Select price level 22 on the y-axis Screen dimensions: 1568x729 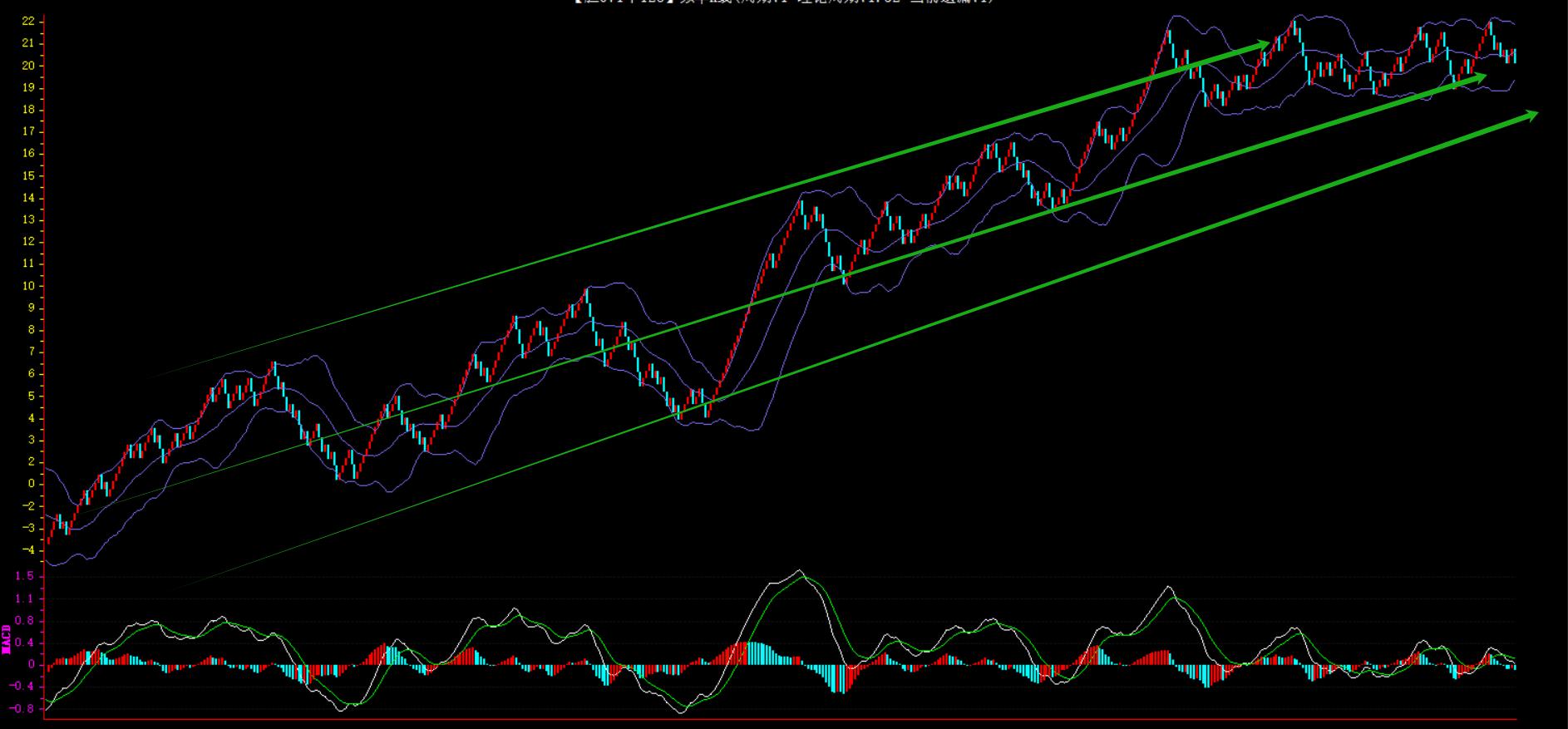(x=27, y=20)
